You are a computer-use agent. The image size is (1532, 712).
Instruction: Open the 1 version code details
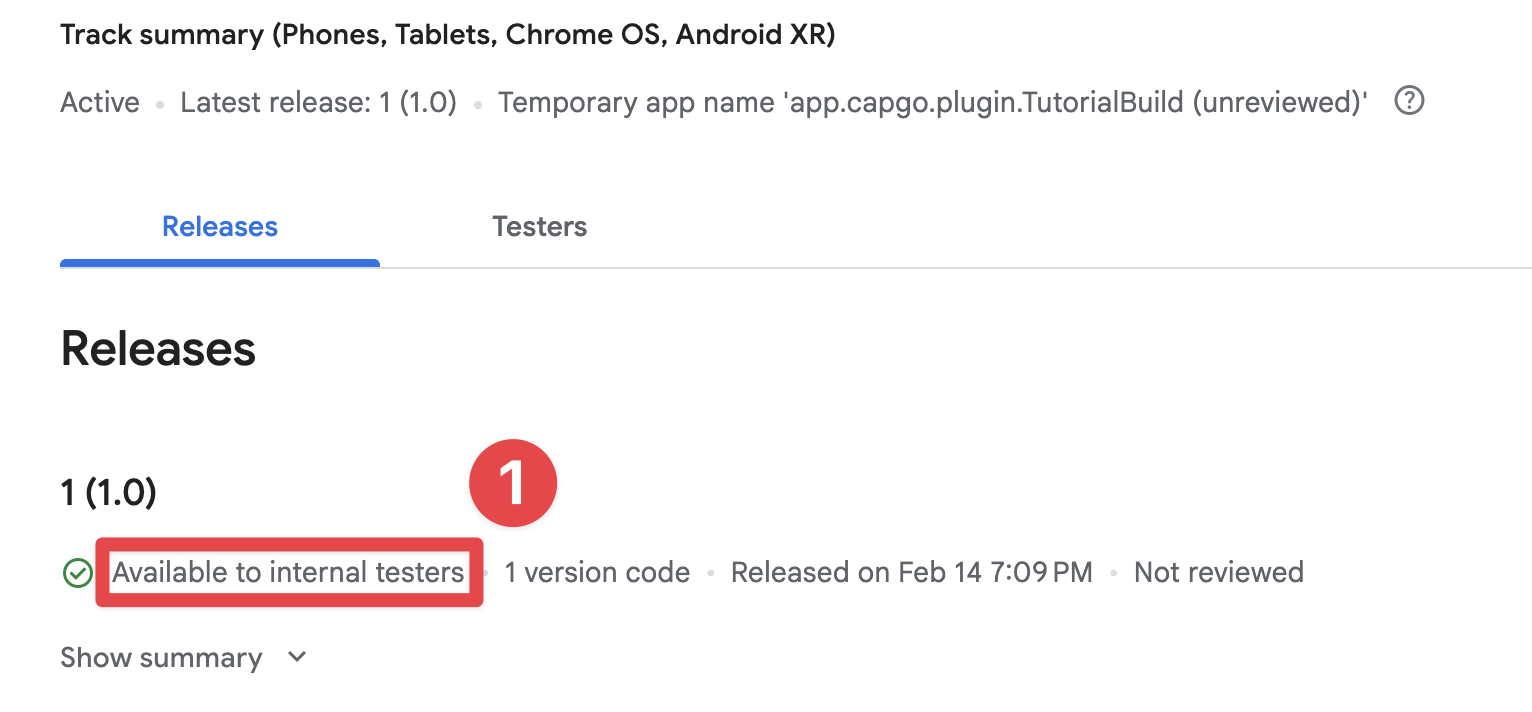(596, 572)
